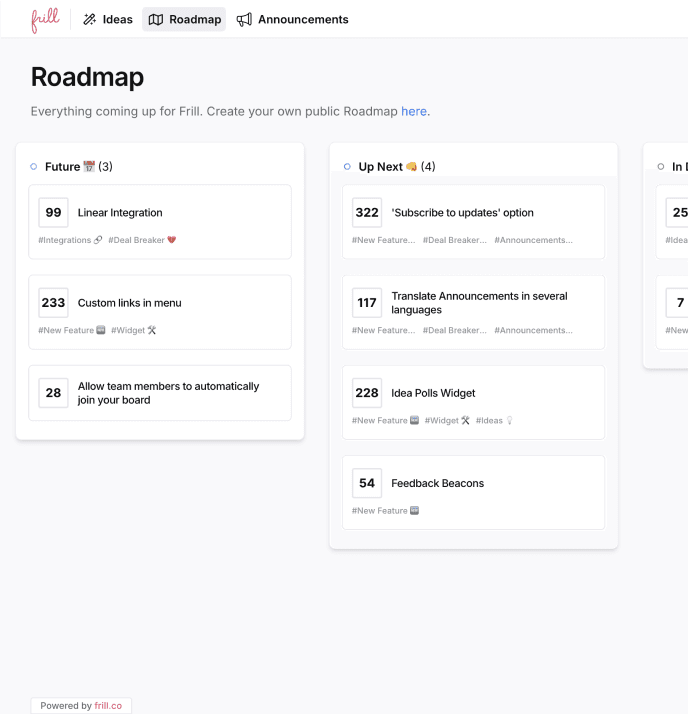688x714 pixels.
Task: Click #New Feature tag under Feedback Beacons
Action: [385, 510]
